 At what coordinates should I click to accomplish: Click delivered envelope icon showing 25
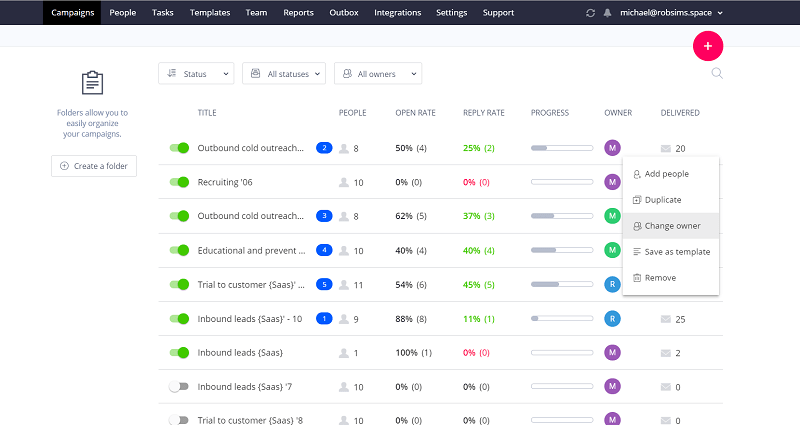(665, 319)
